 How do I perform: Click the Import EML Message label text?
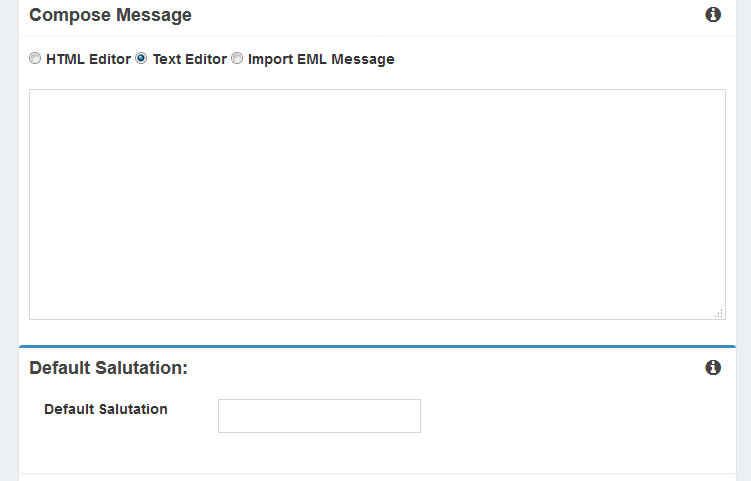[x=321, y=59]
